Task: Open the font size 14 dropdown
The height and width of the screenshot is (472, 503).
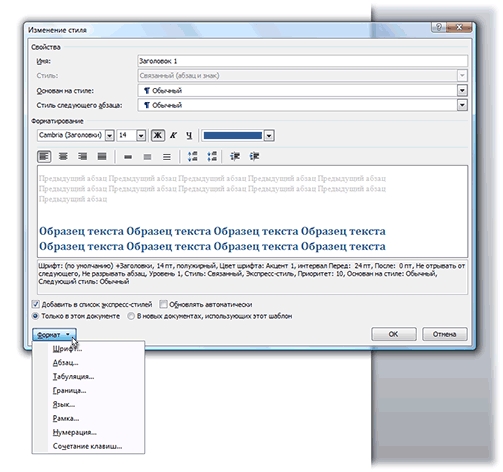Action: [141, 135]
